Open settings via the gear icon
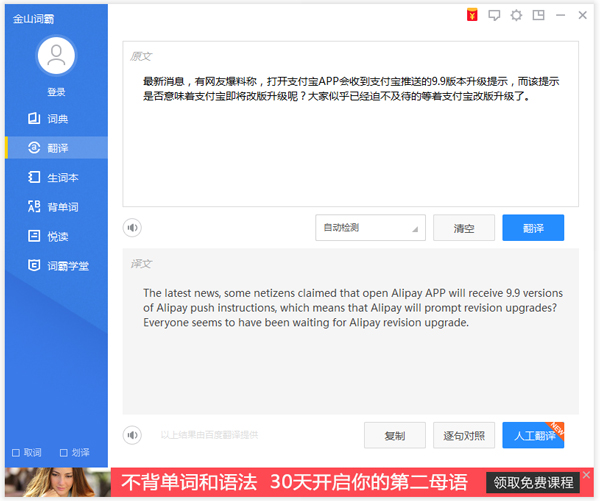This screenshot has height=501, width=600. 516,15
